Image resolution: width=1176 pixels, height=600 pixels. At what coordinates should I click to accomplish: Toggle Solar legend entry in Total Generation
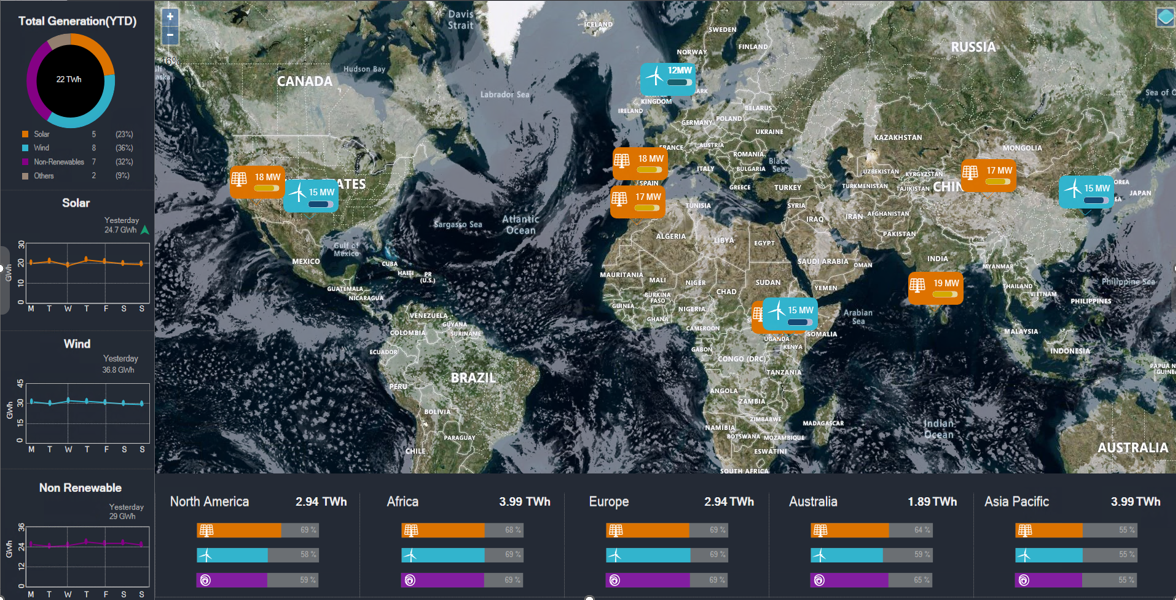coord(41,134)
